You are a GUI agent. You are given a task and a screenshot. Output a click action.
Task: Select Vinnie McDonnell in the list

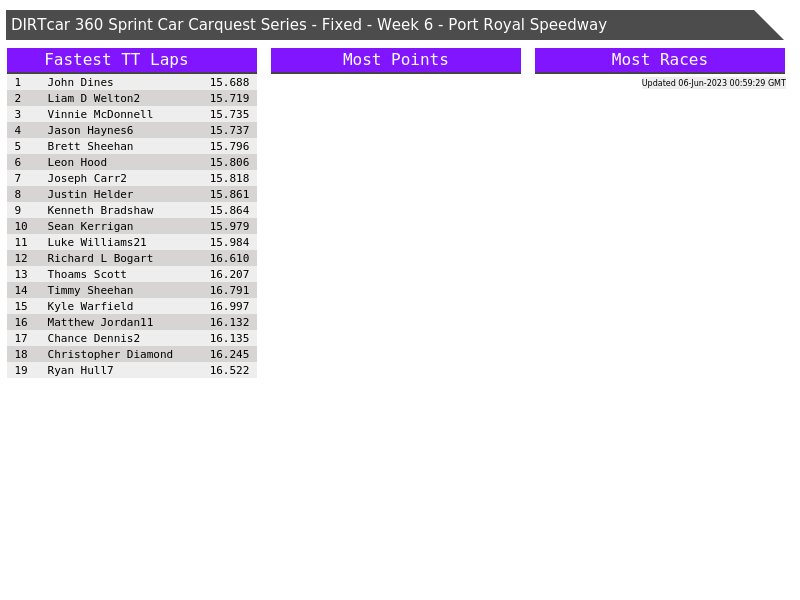tap(100, 114)
